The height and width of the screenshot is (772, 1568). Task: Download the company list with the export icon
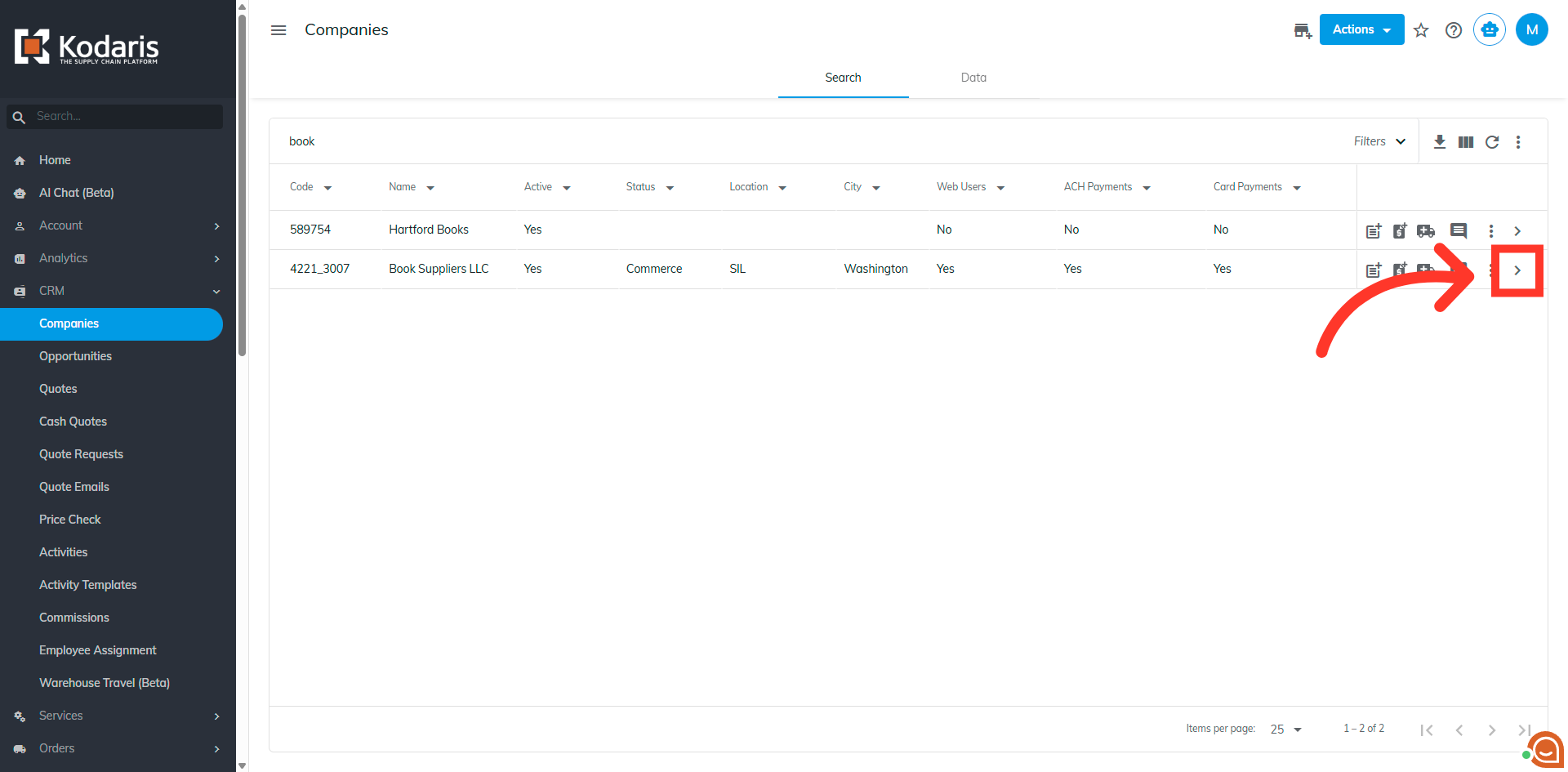tap(1440, 142)
